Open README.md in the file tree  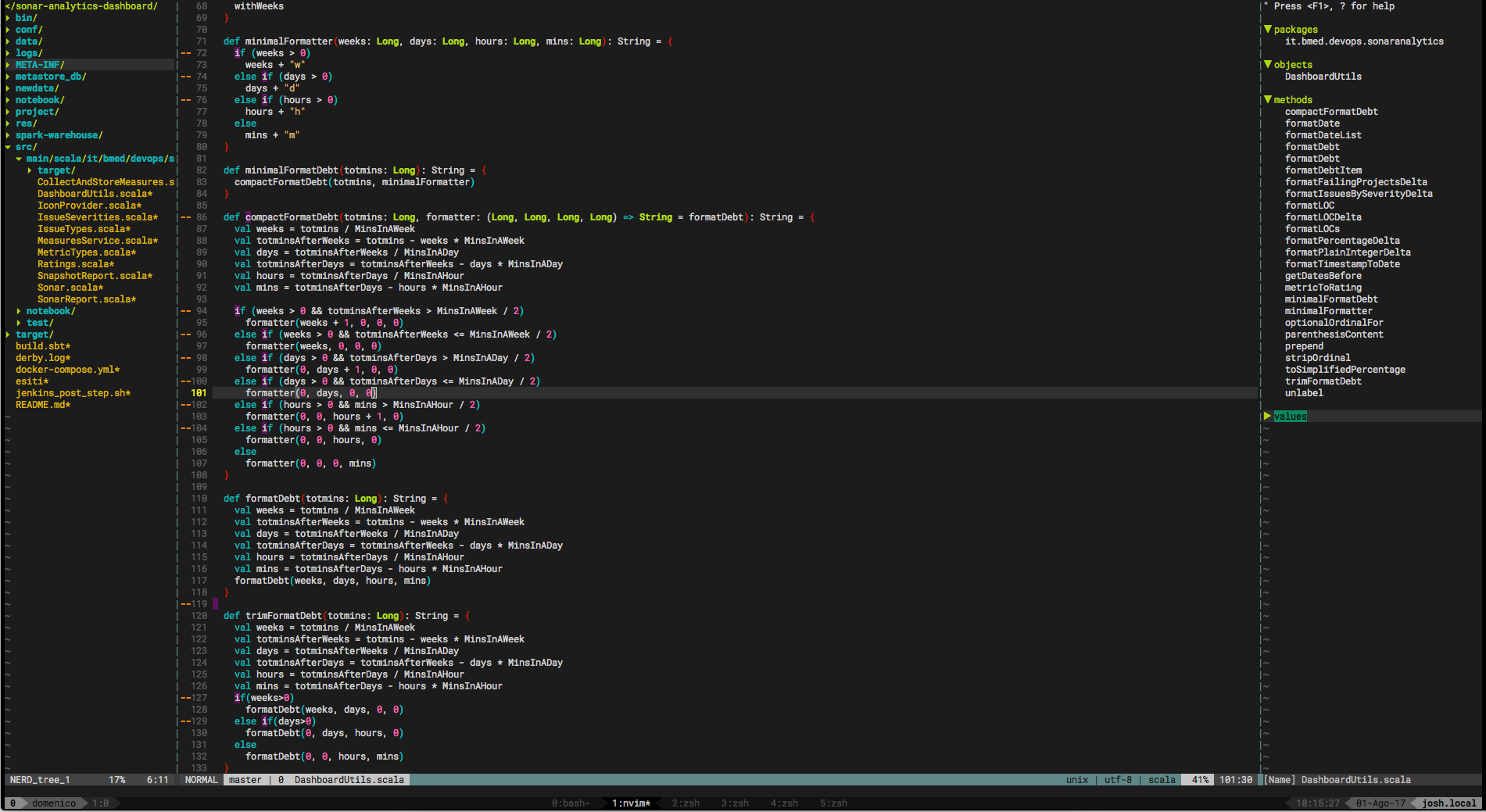(x=43, y=405)
